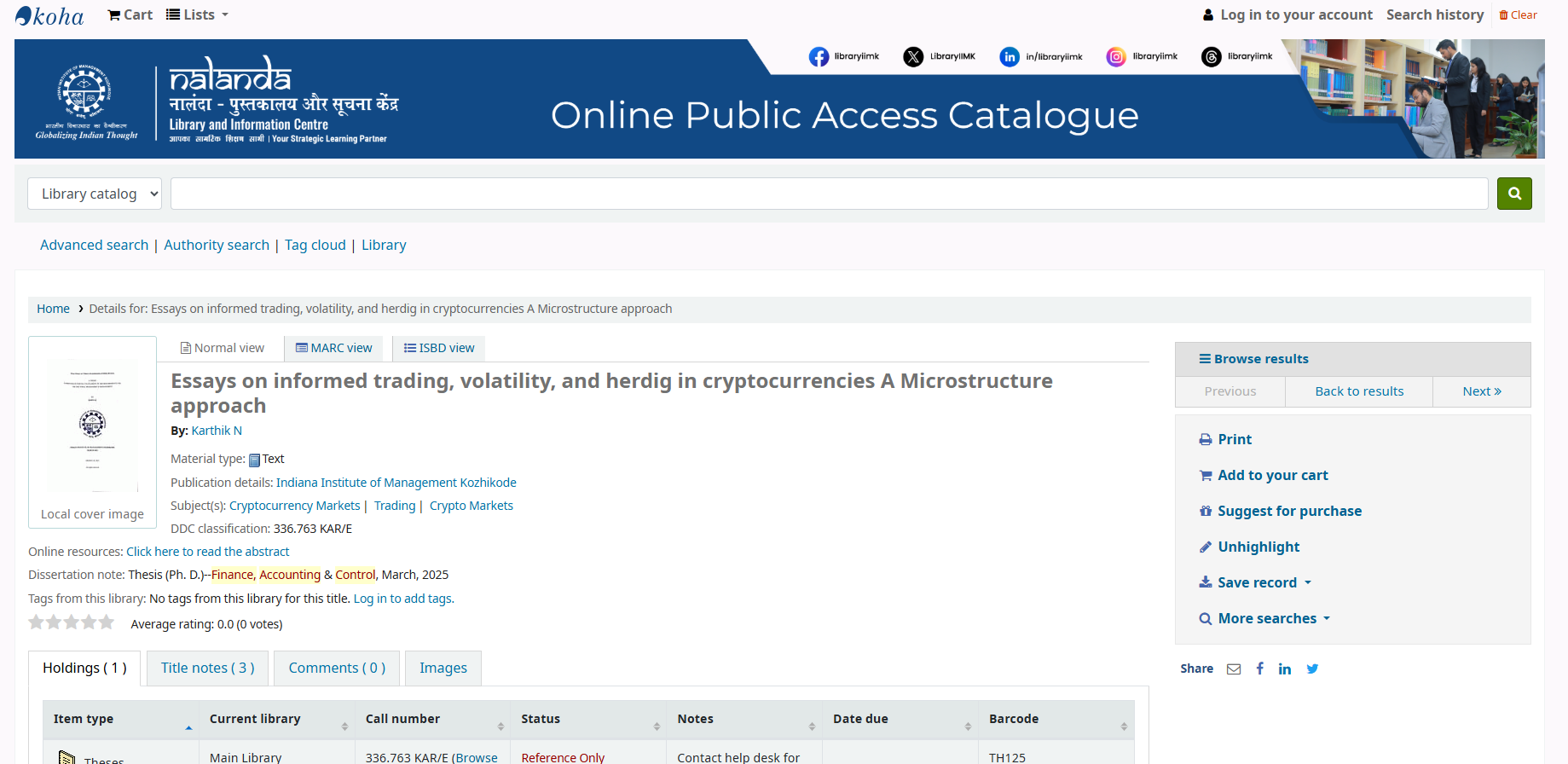Sort holdings by Item type column
Viewport: 1568px width, 764px height.
[120, 720]
